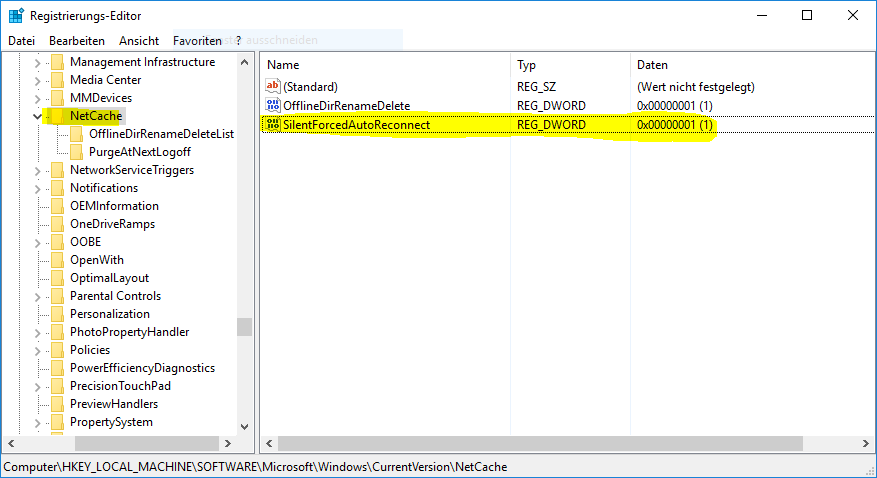This screenshot has width=877, height=478.
Task: Click the PurgeAtNextLogoff folder icon
Action: coord(76,152)
